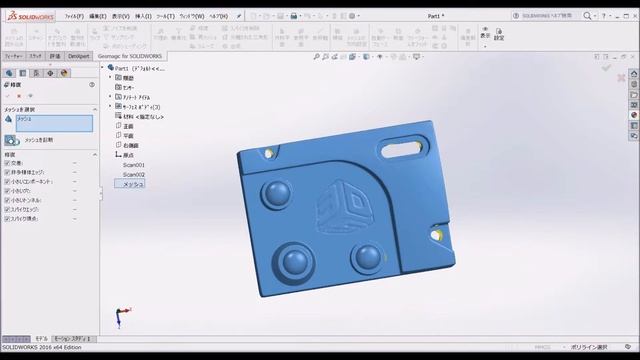Toggle the 小さいコンポーネント checkbox
The image size is (640, 360).
click(7, 182)
